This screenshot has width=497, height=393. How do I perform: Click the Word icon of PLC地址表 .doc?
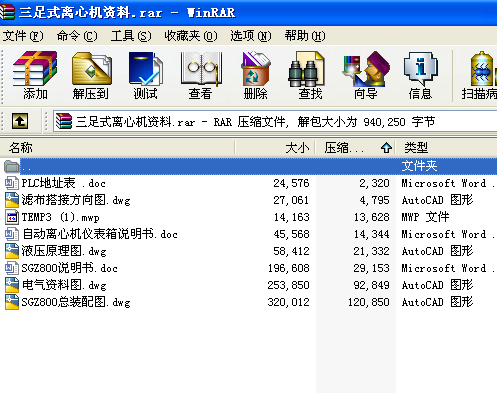tap(11, 183)
